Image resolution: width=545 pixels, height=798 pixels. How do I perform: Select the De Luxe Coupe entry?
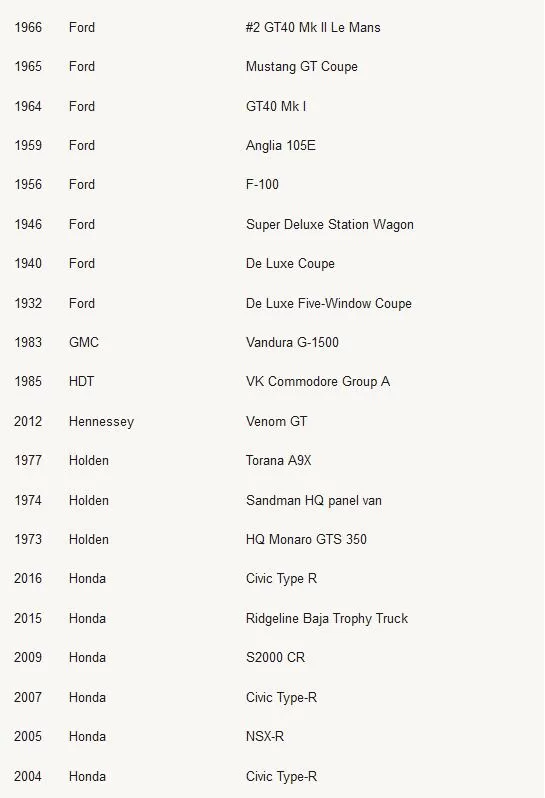pos(290,264)
